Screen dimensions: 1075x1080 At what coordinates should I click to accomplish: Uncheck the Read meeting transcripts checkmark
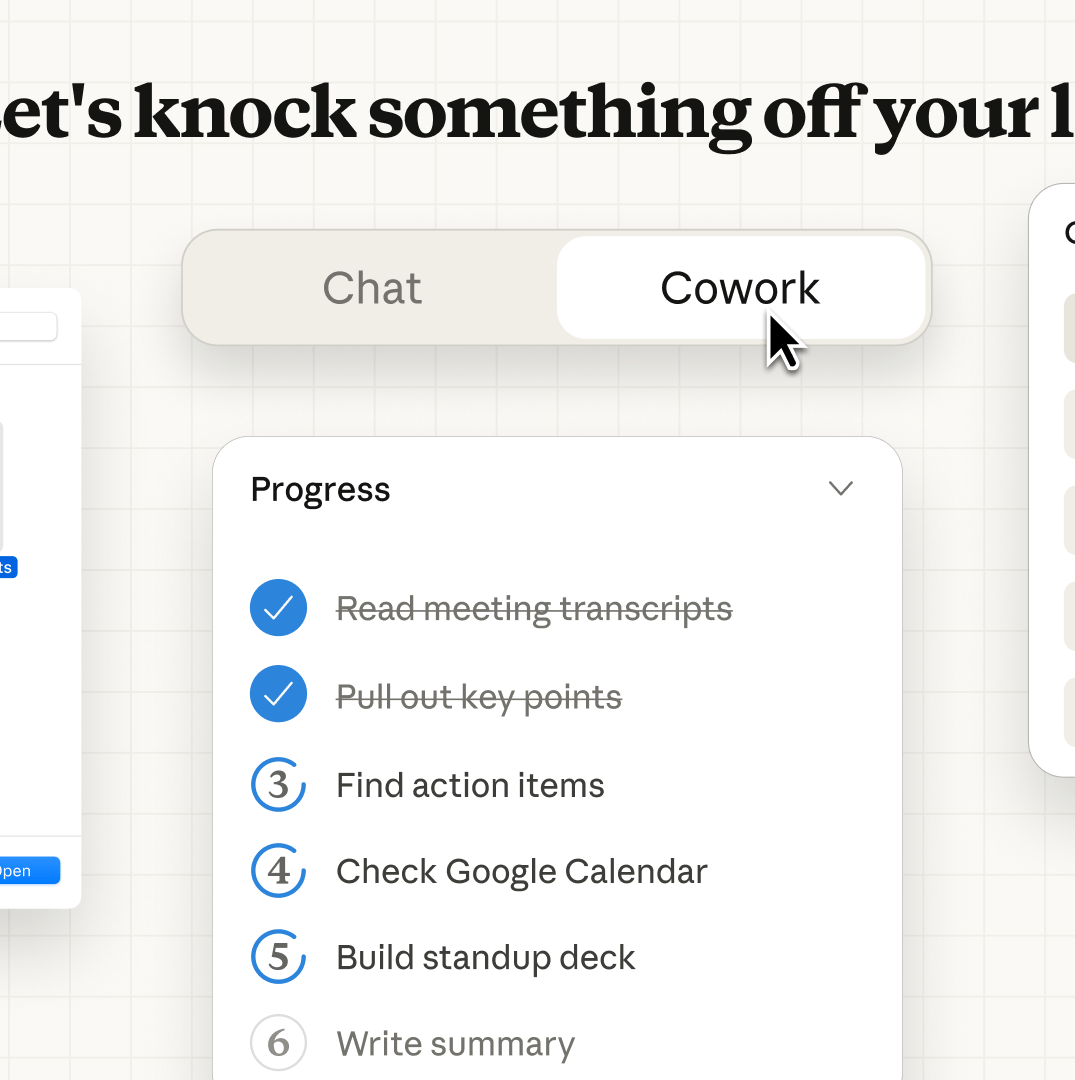click(x=278, y=608)
